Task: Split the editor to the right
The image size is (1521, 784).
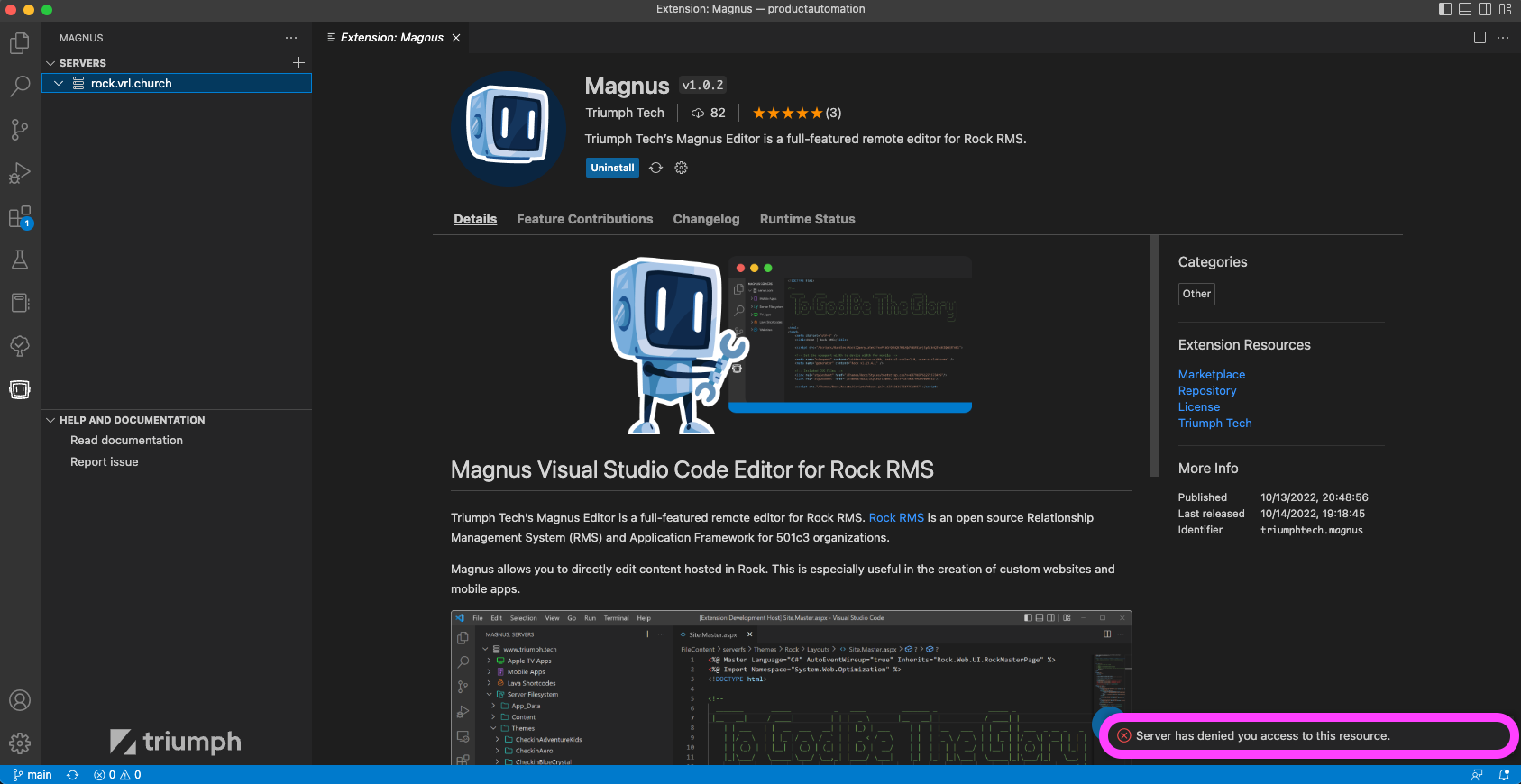Action: [x=1480, y=38]
